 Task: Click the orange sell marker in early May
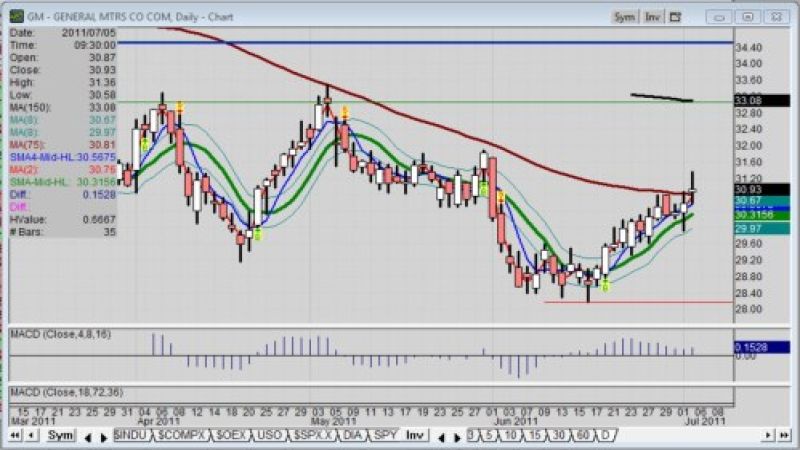coord(344,111)
